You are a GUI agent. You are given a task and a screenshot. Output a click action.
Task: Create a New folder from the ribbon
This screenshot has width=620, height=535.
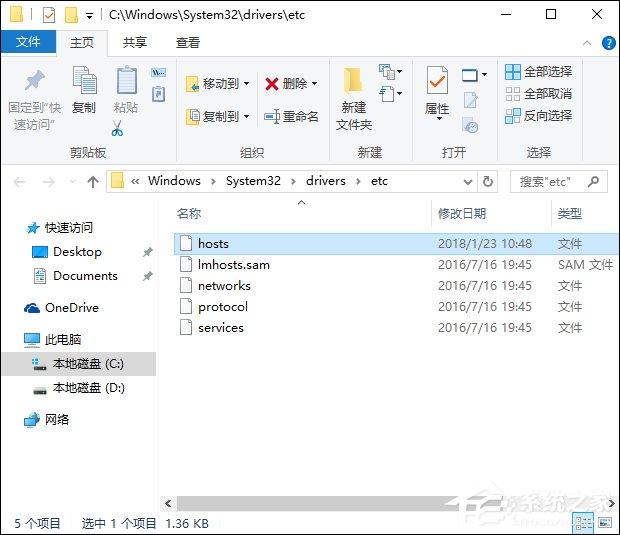[353, 98]
